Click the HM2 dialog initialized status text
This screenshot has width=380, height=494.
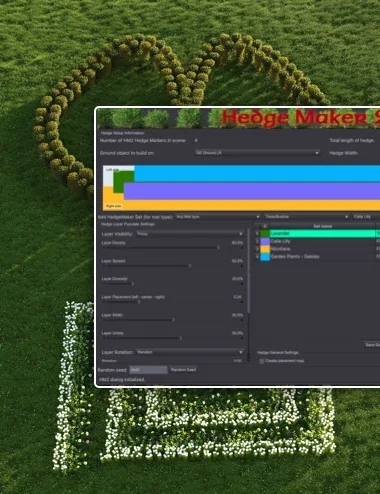pos(122,380)
